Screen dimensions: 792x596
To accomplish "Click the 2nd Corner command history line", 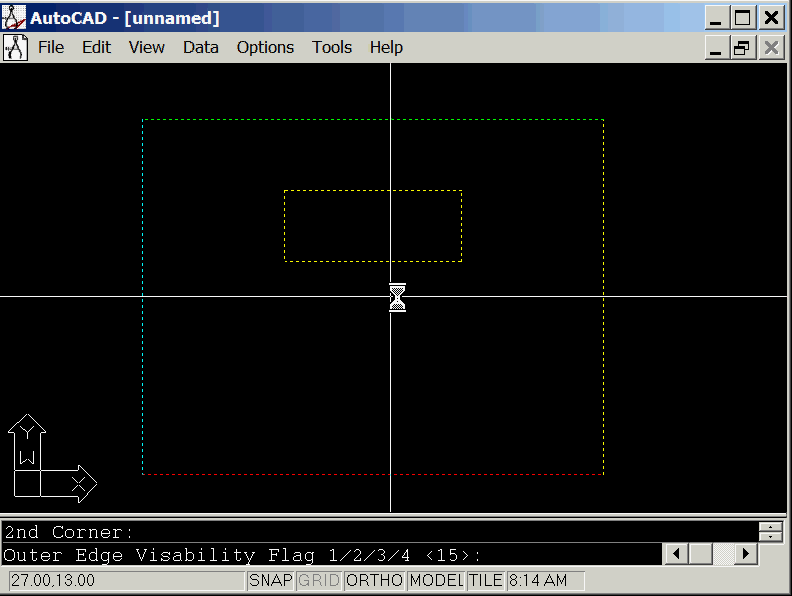I will pos(69,532).
